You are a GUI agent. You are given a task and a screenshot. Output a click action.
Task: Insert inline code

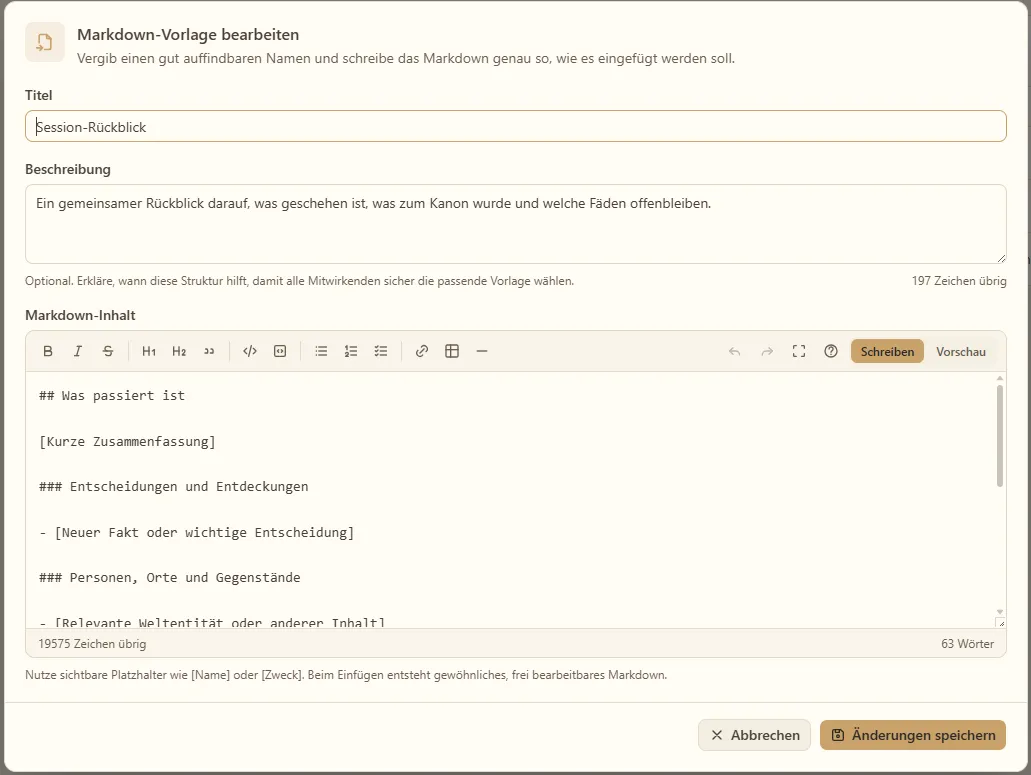click(x=250, y=351)
